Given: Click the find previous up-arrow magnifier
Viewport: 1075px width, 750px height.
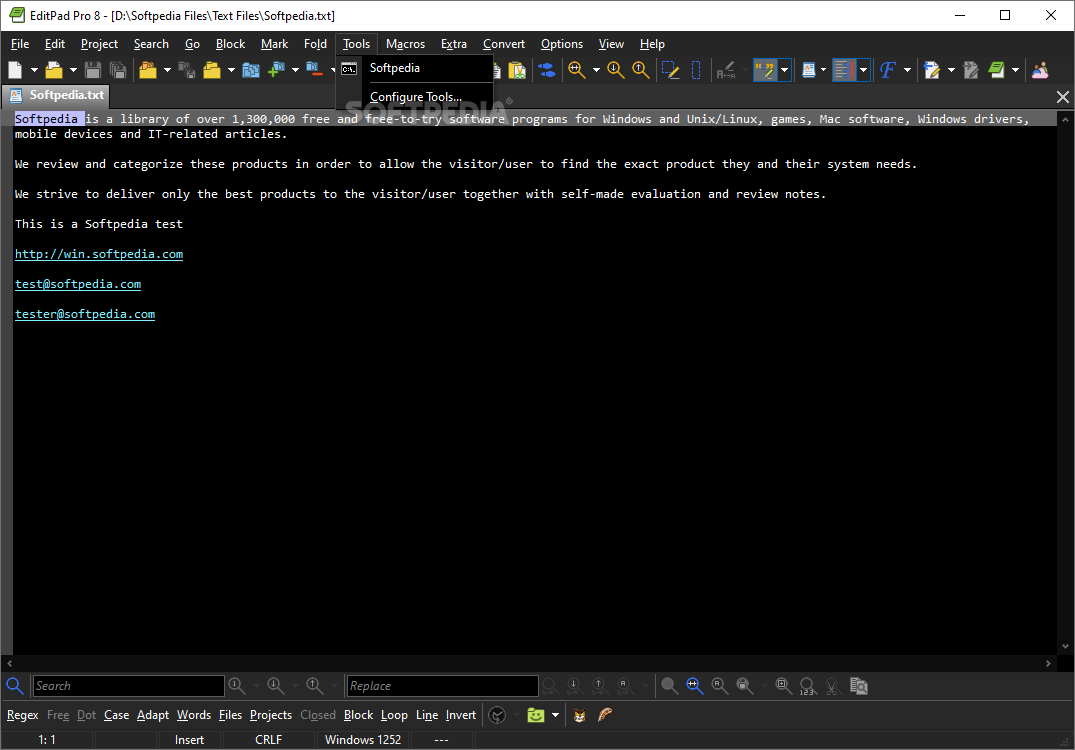Looking at the screenshot, I should (x=640, y=70).
